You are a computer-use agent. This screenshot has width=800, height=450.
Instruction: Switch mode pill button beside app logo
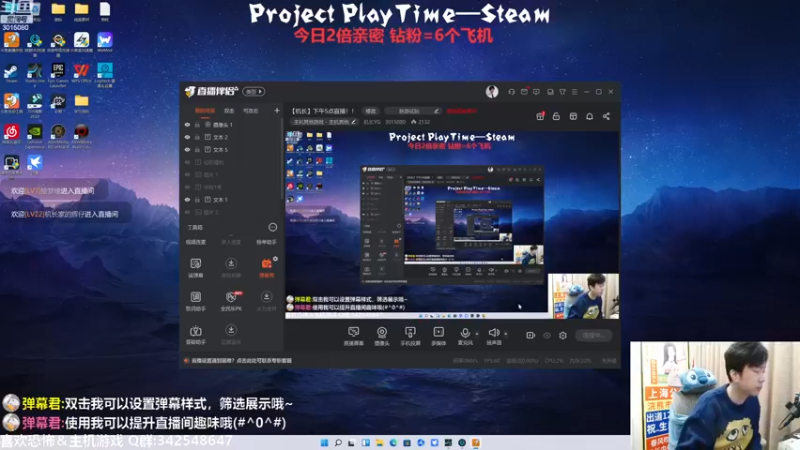pyautogui.click(x=254, y=91)
